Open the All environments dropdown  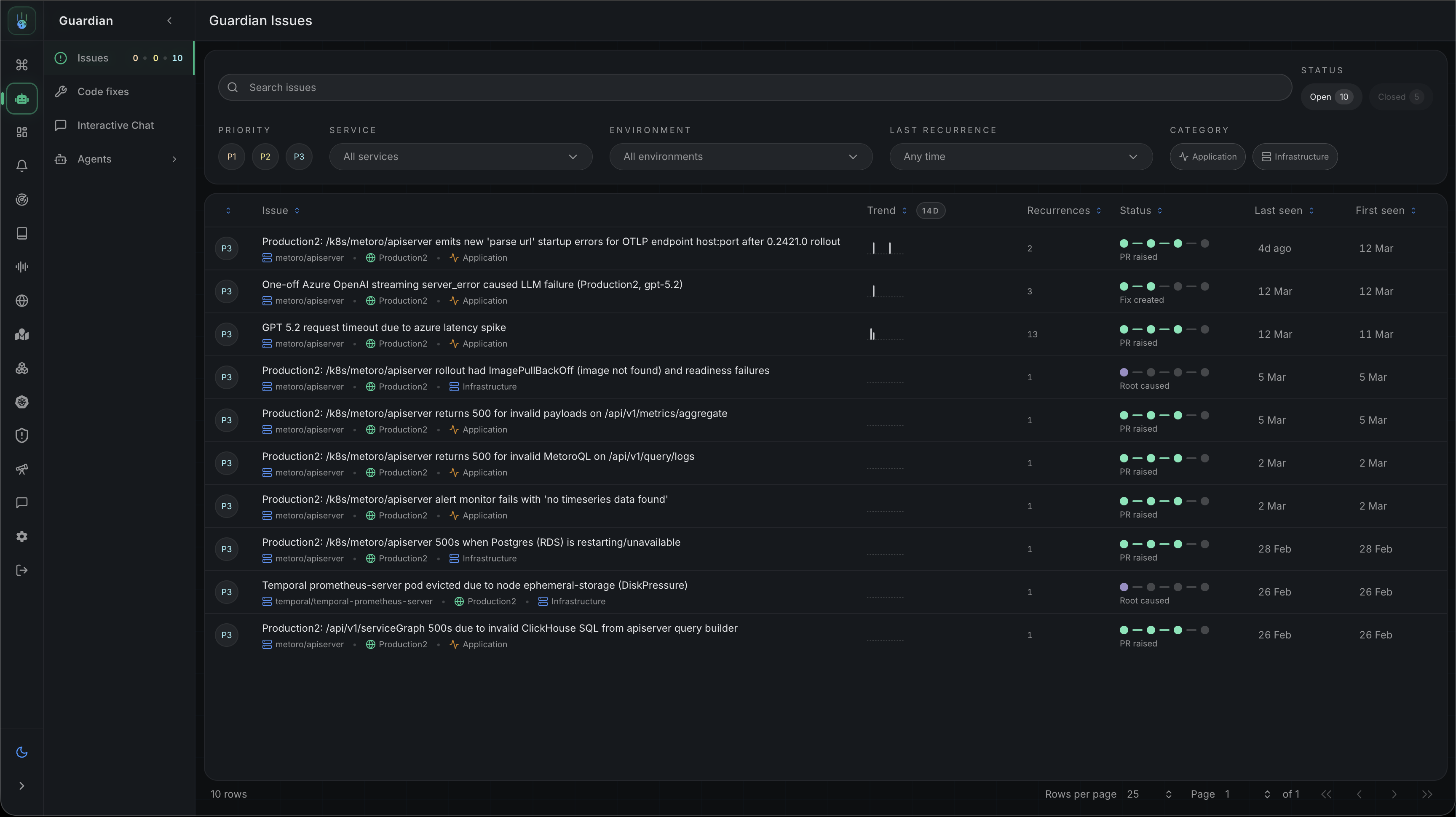point(741,157)
